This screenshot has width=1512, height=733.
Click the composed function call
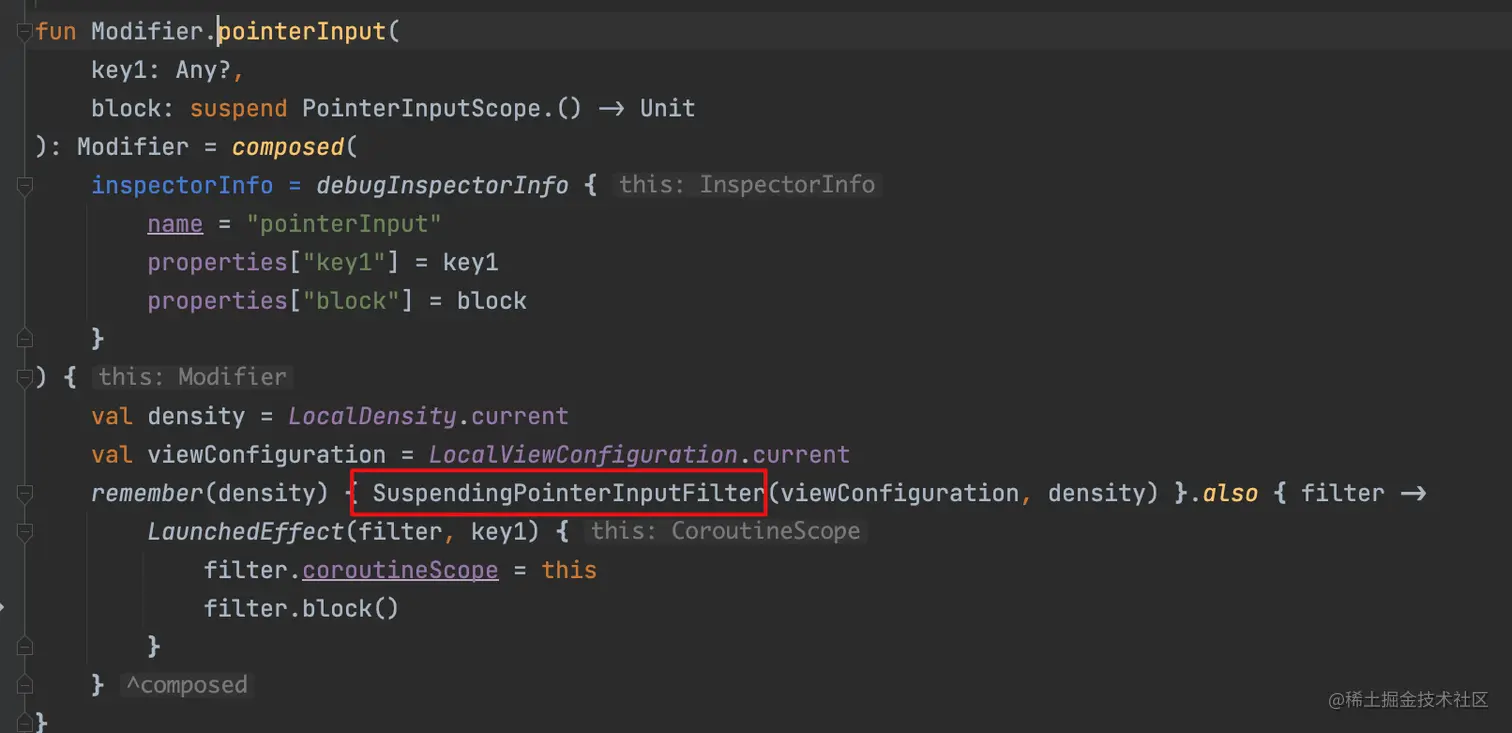pos(288,147)
